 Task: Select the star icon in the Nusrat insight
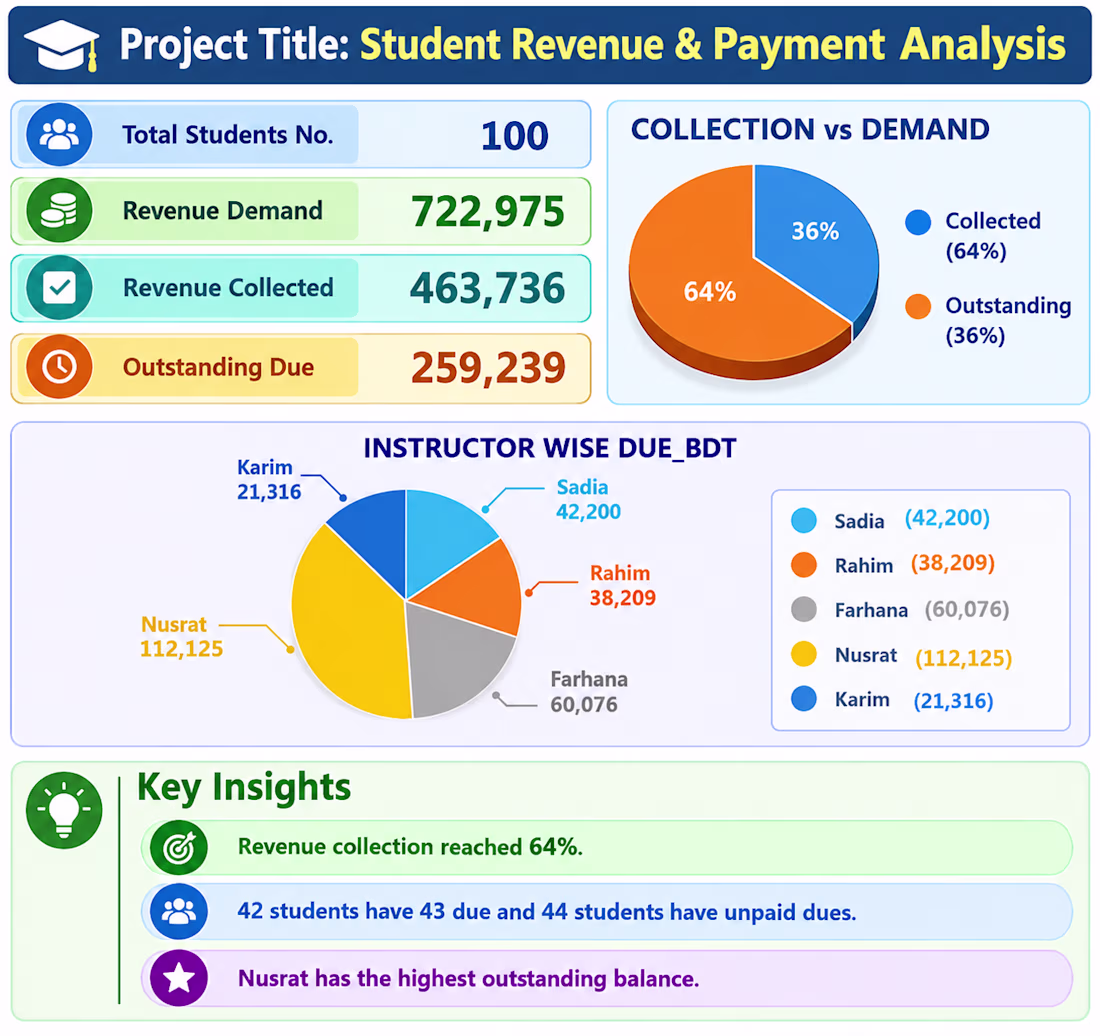(x=179, y=978)
